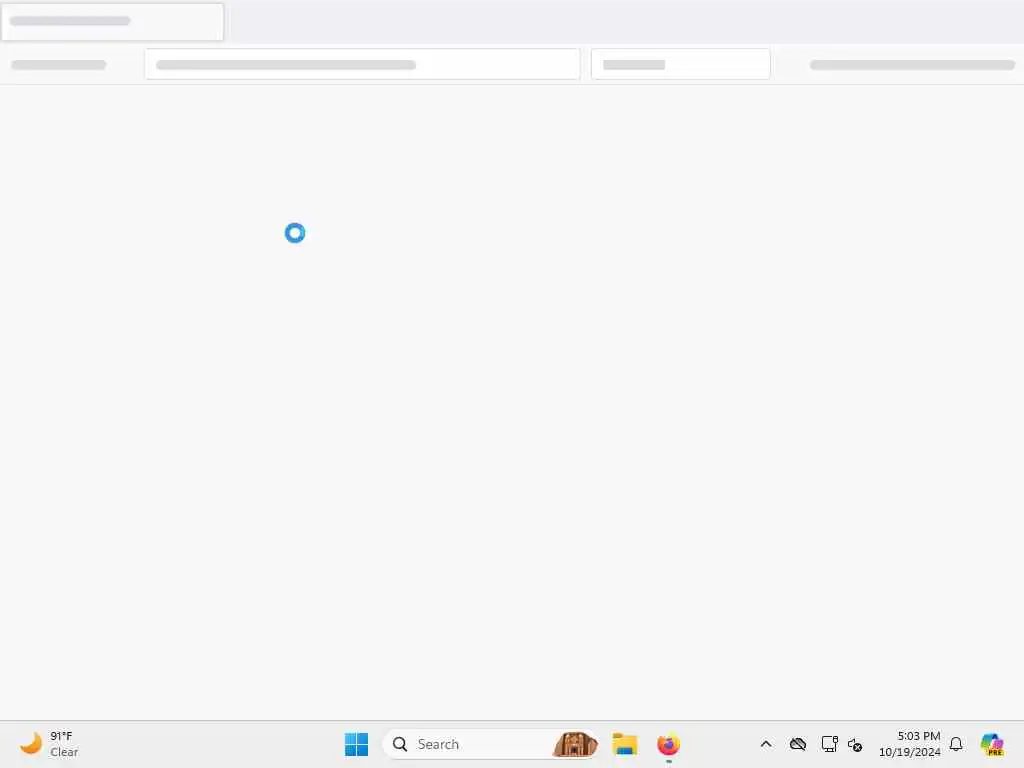Image resolution: width=1024 pixels, height=768 pixels.
Task: Click the smaller loading search field
Action: pos(680,64)
